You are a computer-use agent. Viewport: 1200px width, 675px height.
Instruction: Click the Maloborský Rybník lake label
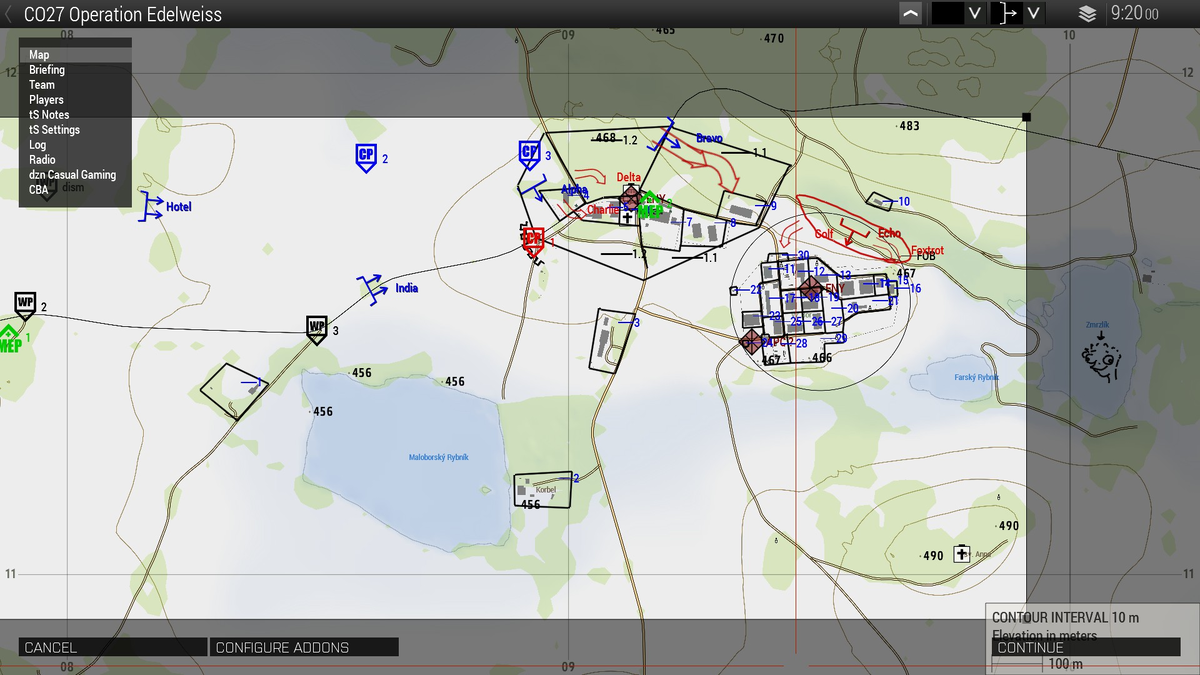(439, 457)
